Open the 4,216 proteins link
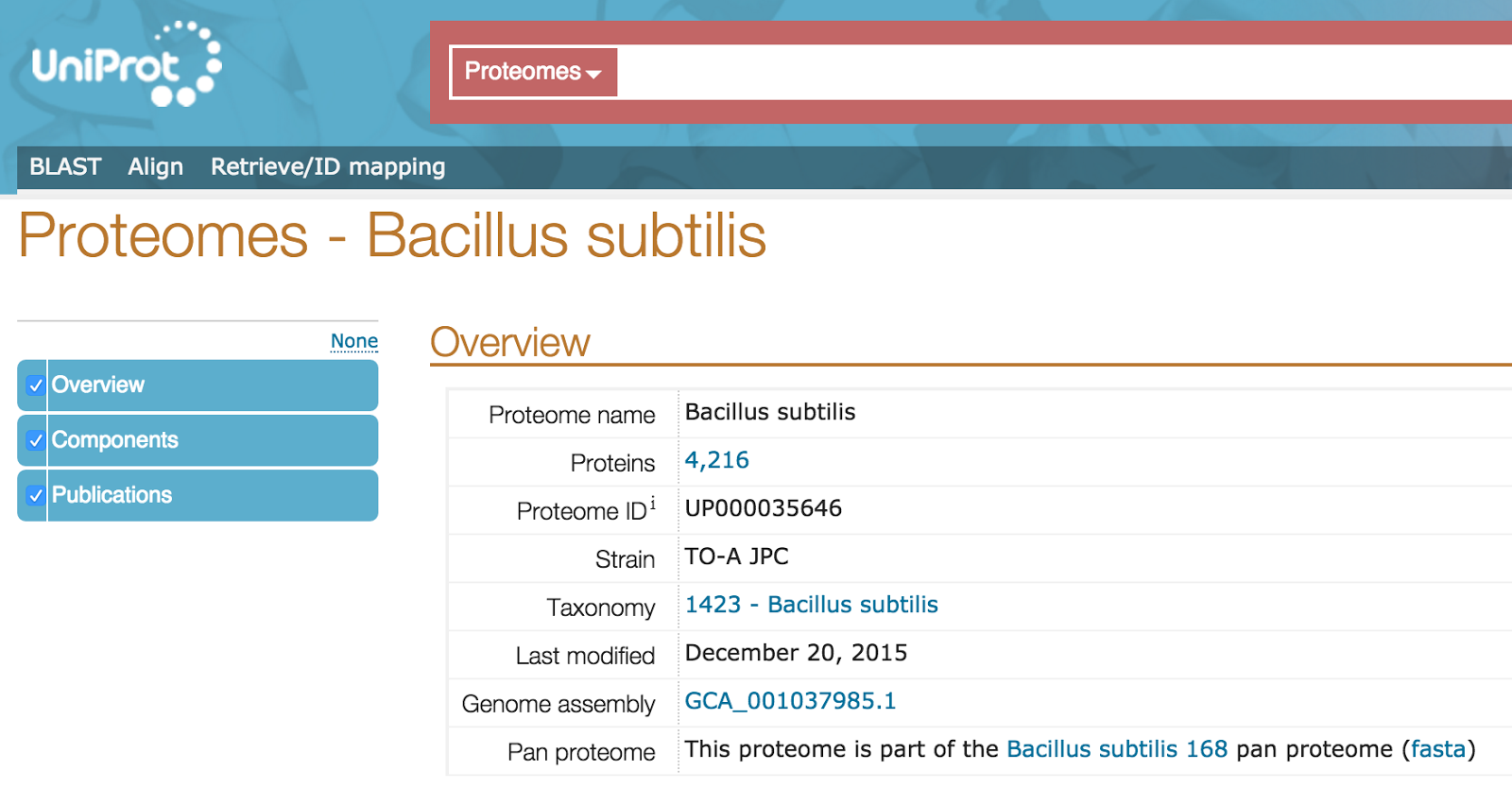 coord(716,460)
